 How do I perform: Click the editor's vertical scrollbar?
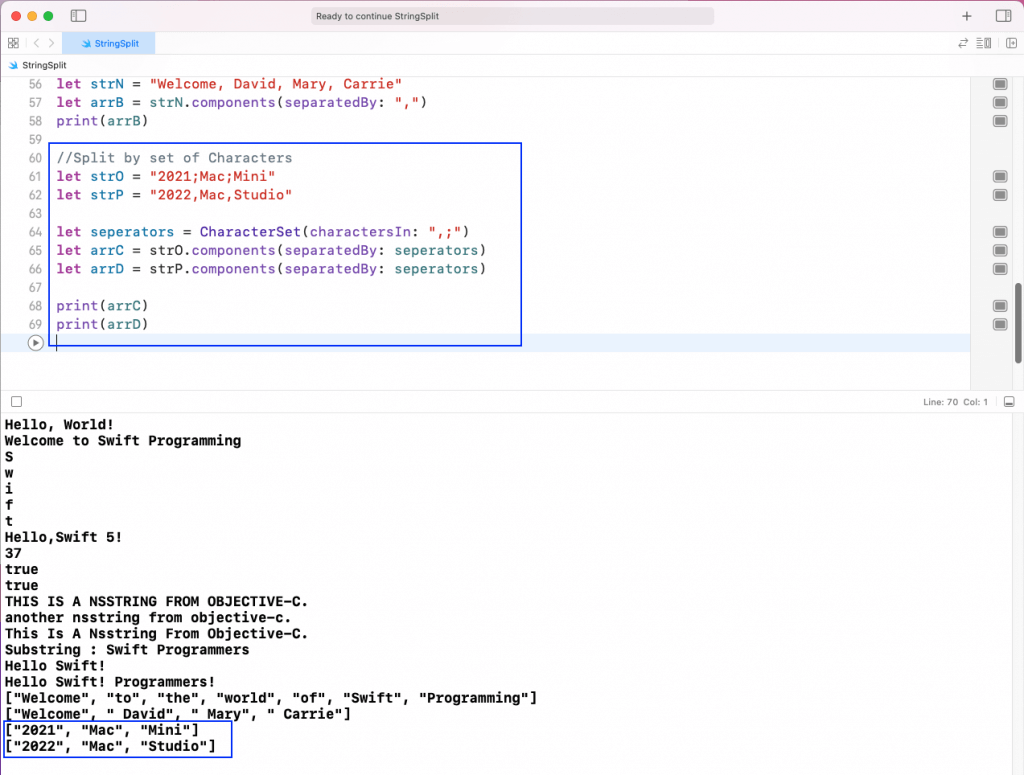tap(1019, 320)
